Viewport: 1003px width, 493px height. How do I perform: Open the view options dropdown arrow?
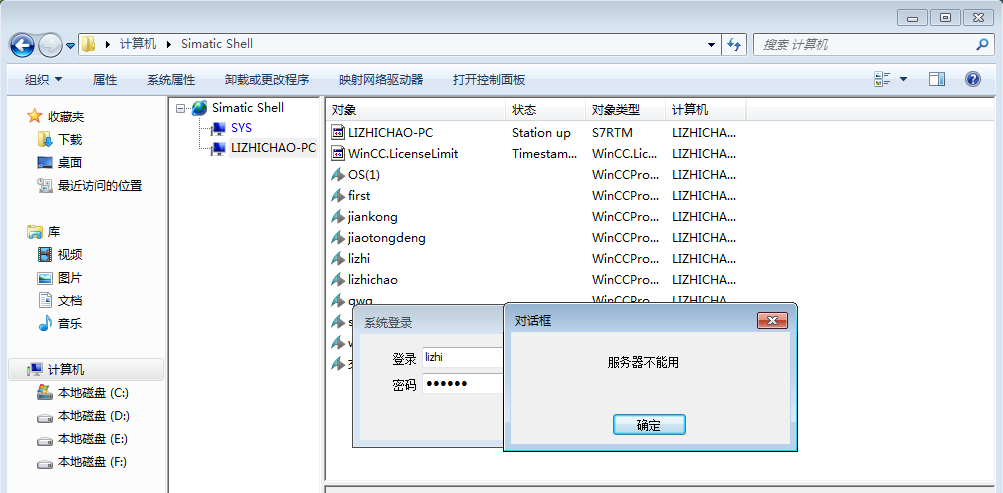click(x=903, y=79)
